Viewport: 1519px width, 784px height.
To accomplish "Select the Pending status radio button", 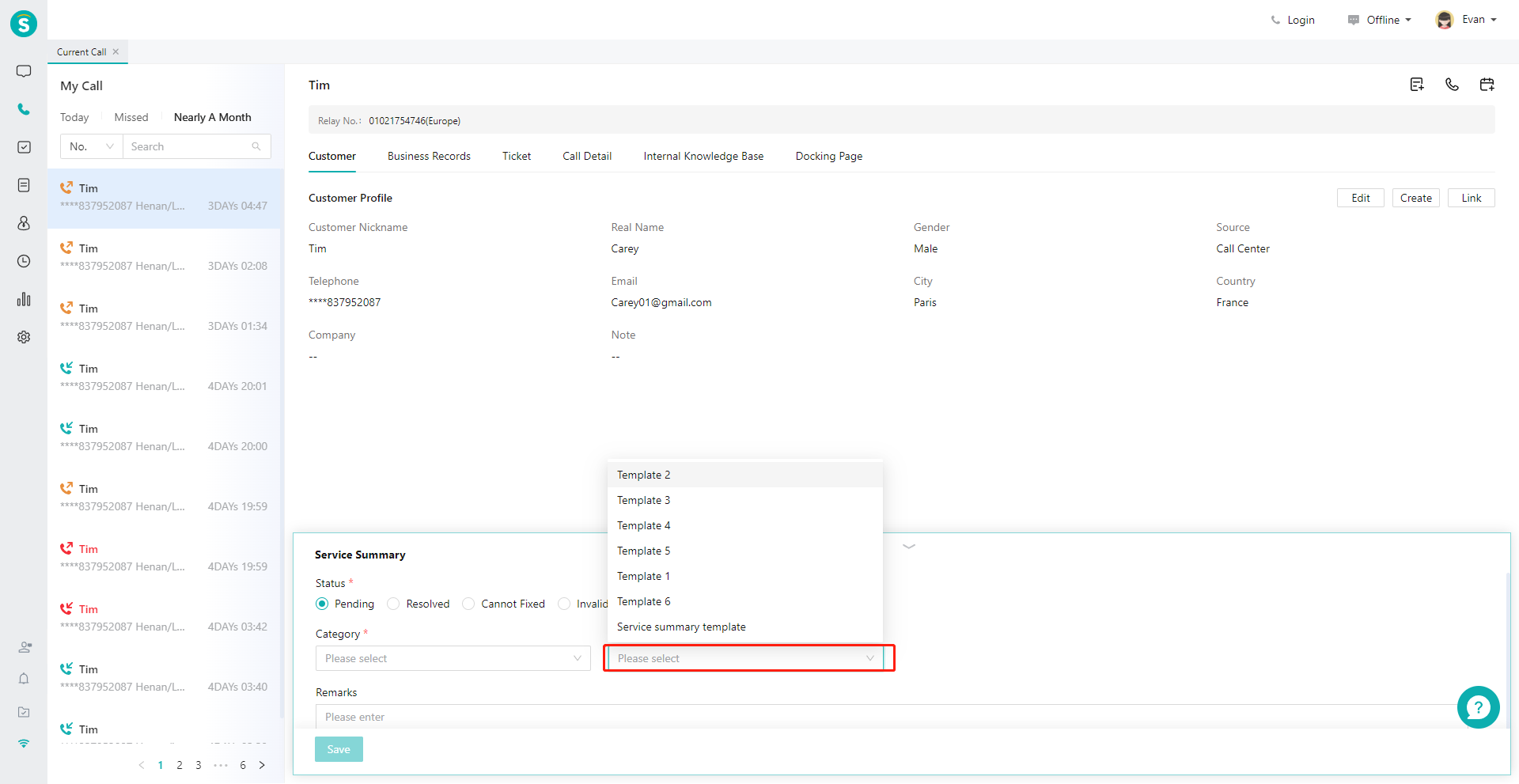I will click(322, 604).
